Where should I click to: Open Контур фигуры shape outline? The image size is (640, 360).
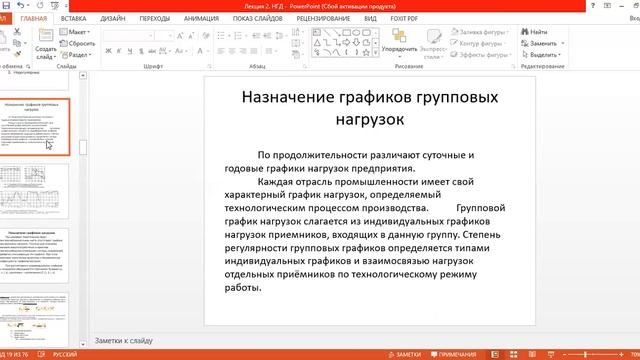point(478,43)
